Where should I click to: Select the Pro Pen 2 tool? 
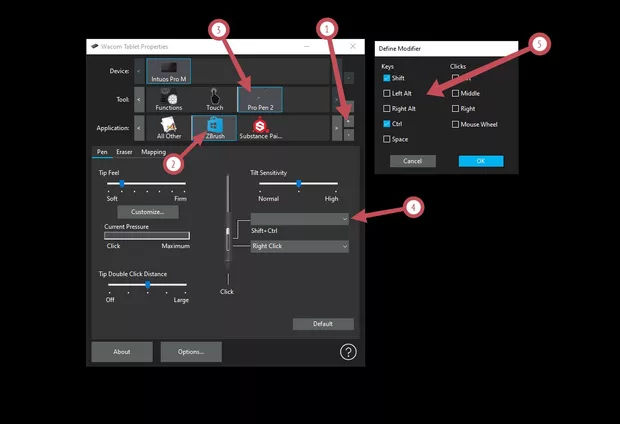tap(260, 100)
